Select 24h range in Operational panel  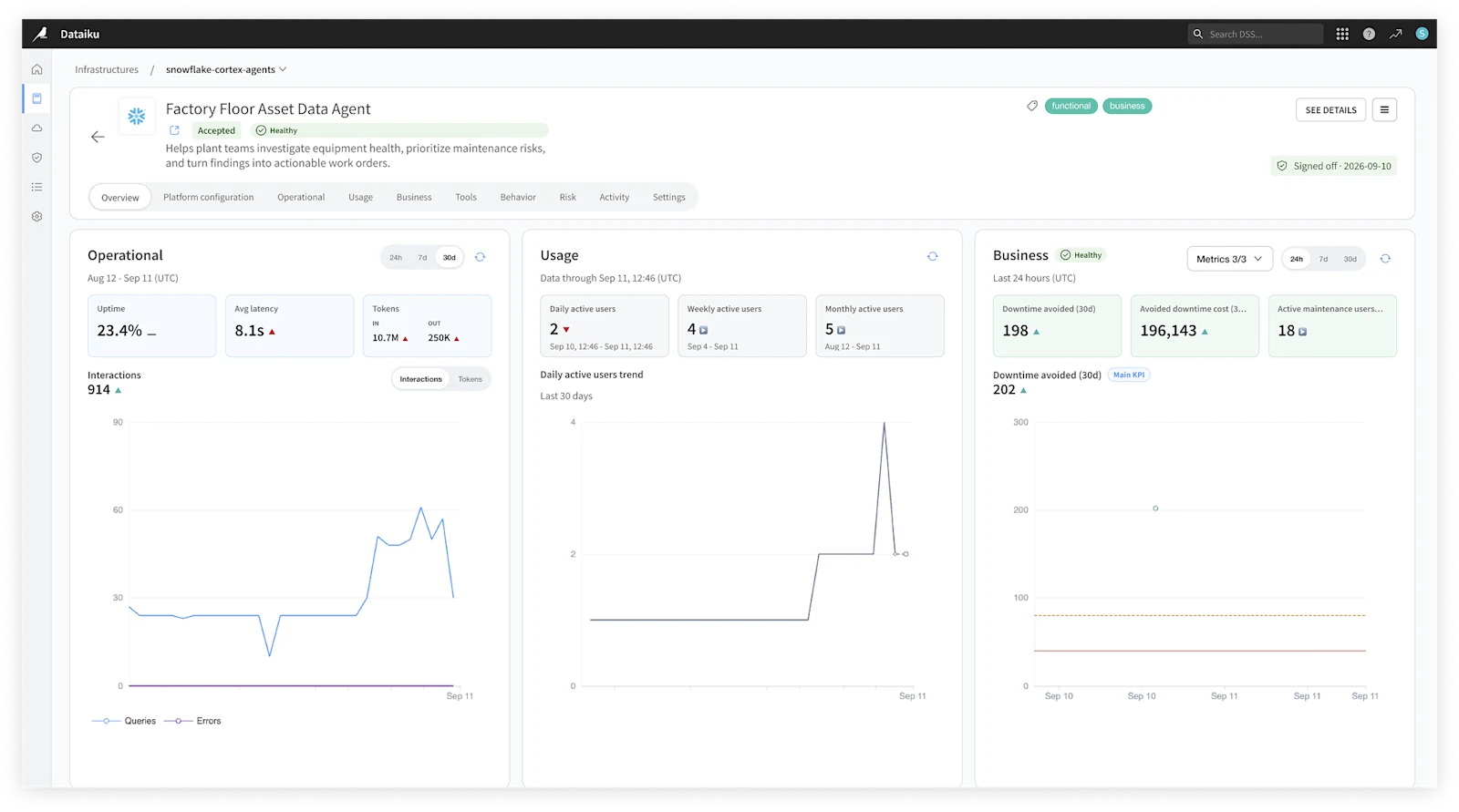click(396, 258)
